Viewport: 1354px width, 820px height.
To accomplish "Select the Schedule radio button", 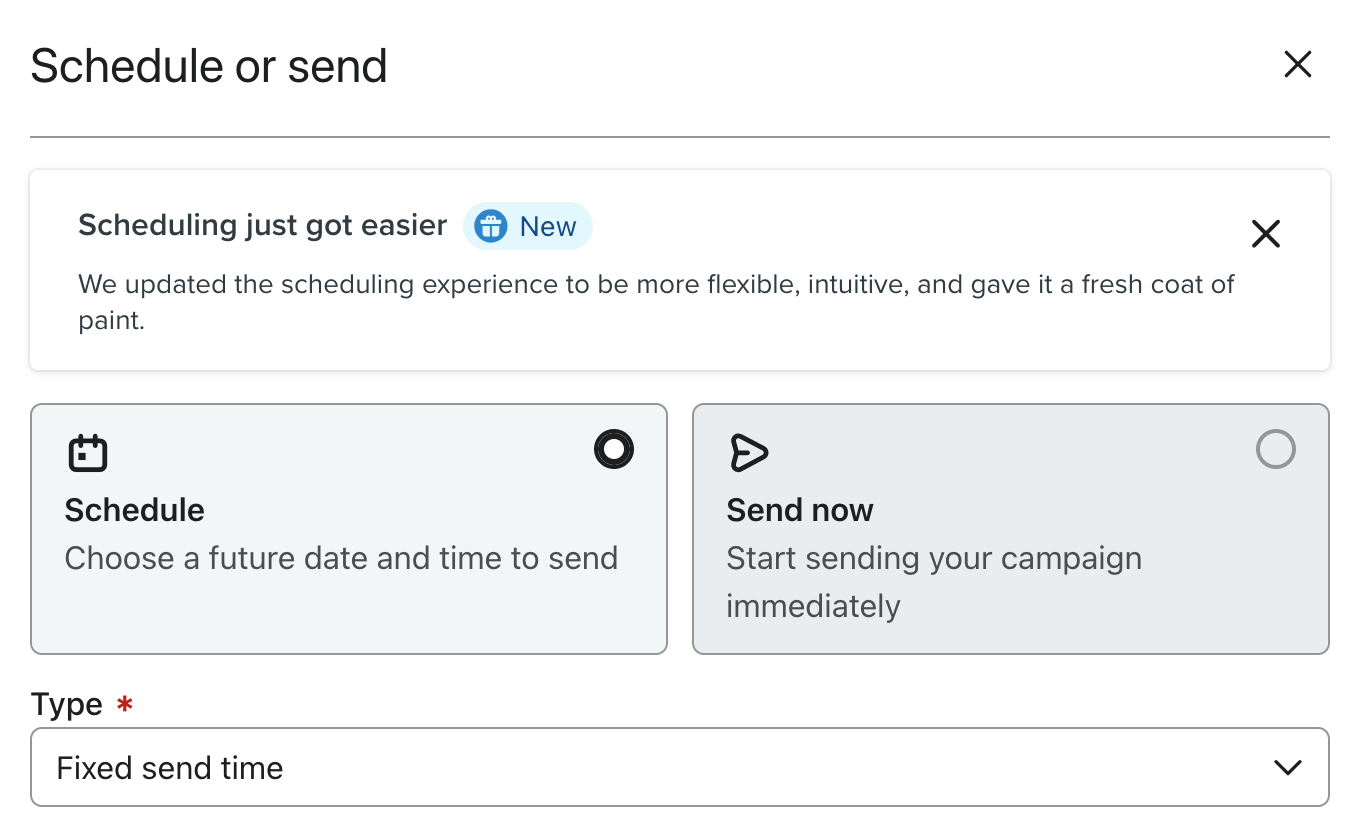I will [613, 449].
